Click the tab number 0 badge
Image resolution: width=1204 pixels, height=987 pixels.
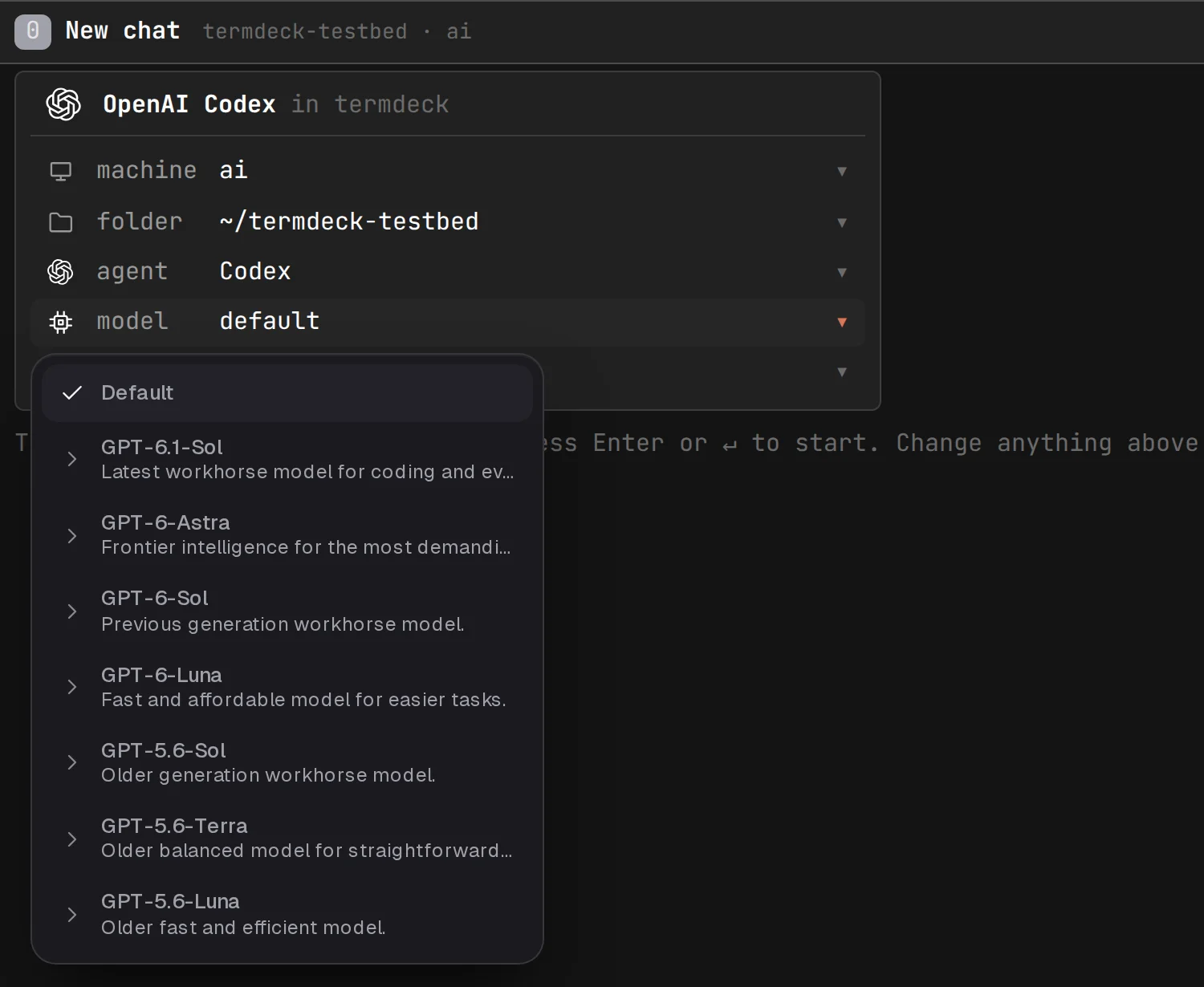coord(33,32)
